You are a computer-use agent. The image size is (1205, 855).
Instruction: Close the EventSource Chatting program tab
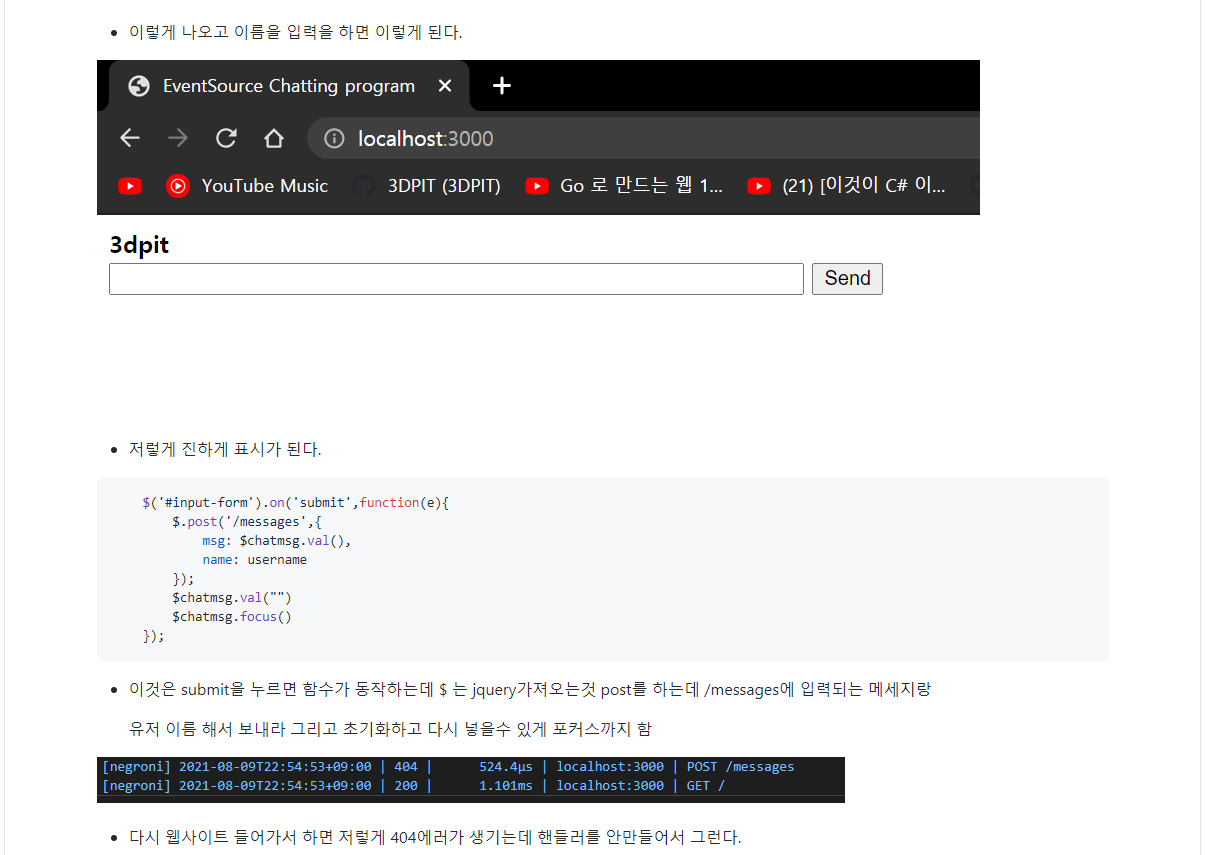445,86
